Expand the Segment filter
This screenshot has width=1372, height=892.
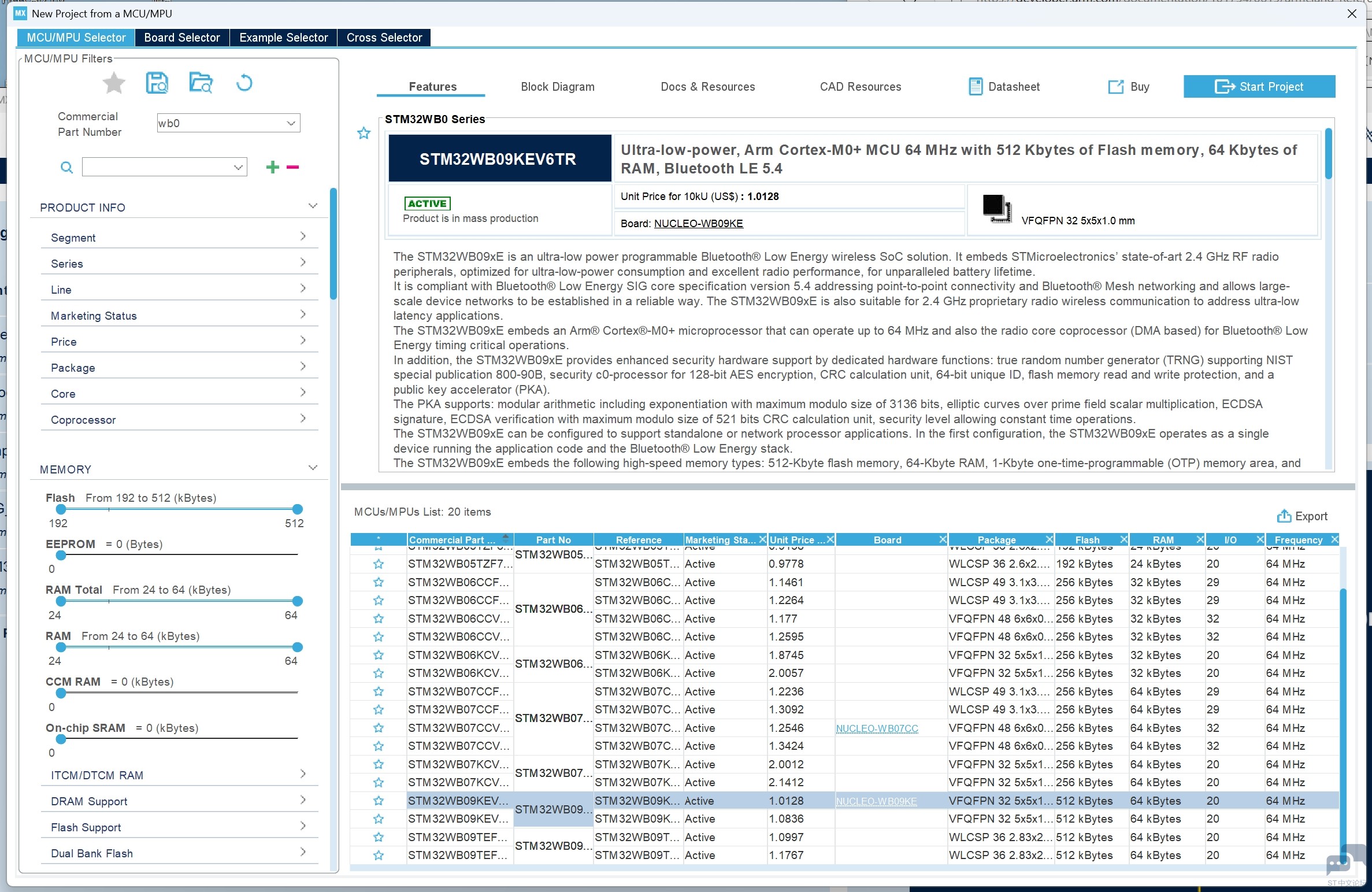tap(303, 236)
